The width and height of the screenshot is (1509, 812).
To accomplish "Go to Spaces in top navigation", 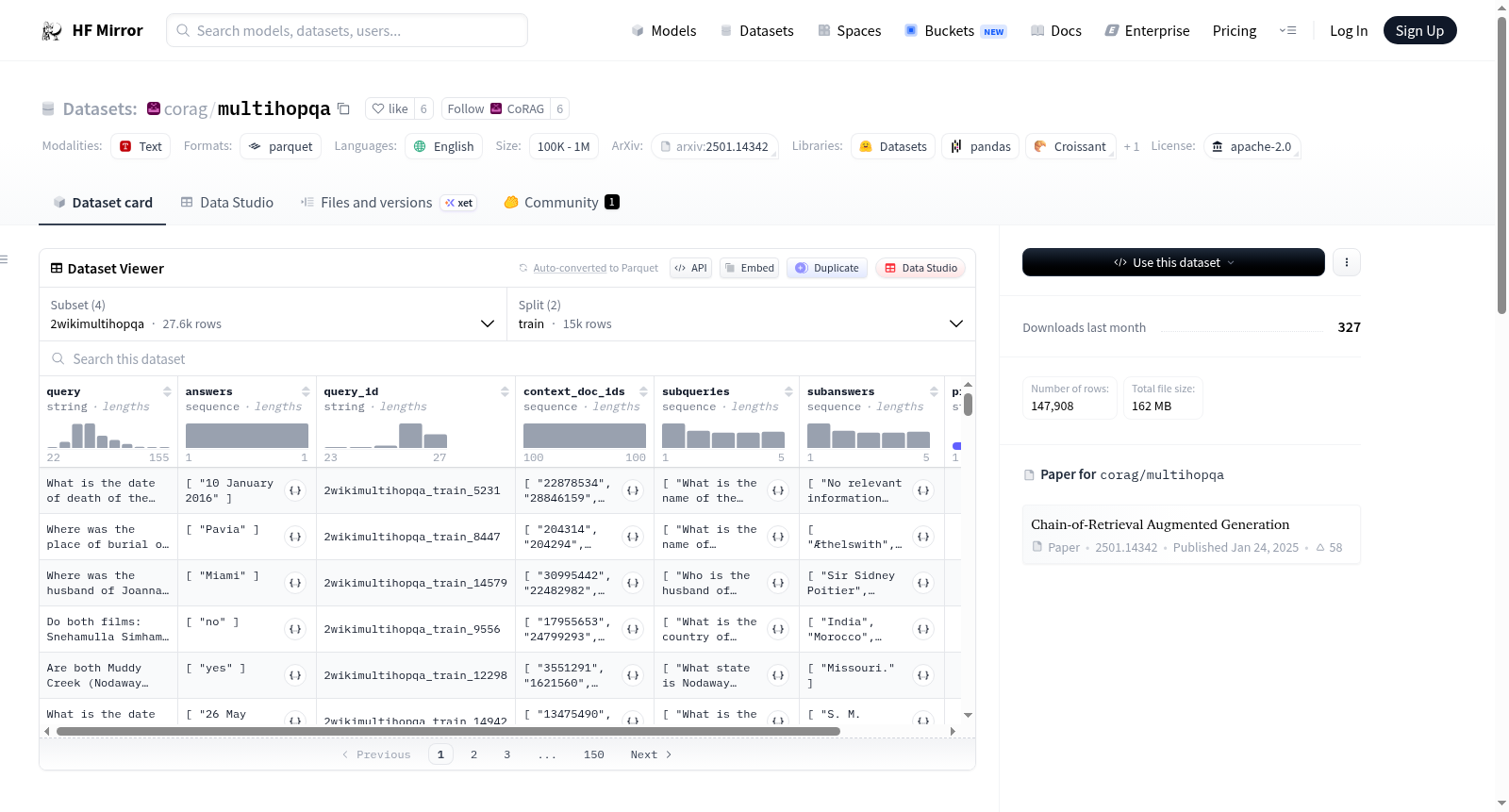I will click(849, 31).
